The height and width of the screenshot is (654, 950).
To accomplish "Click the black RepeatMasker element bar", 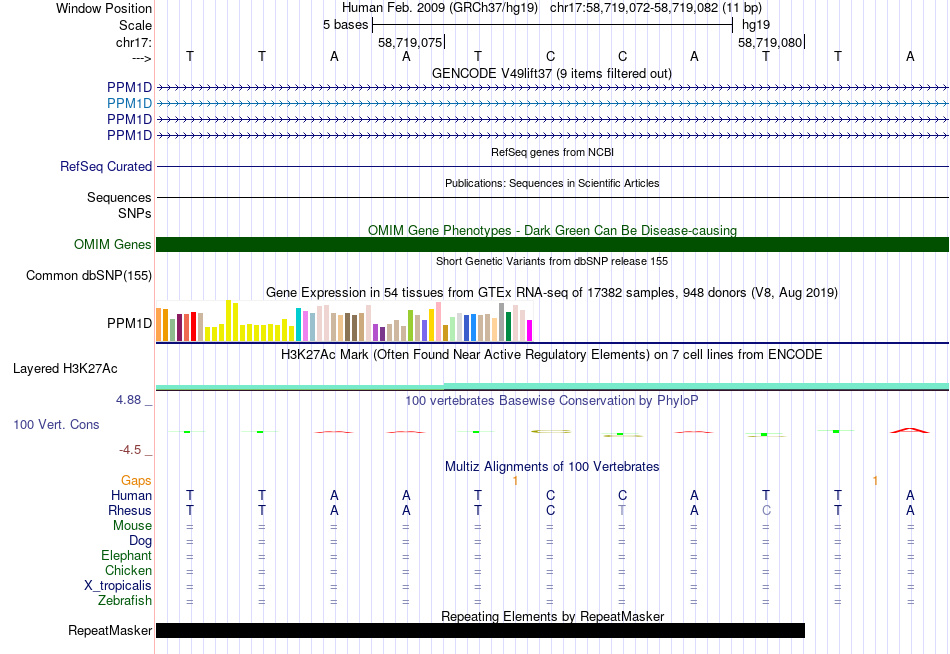I will (480, 630).
